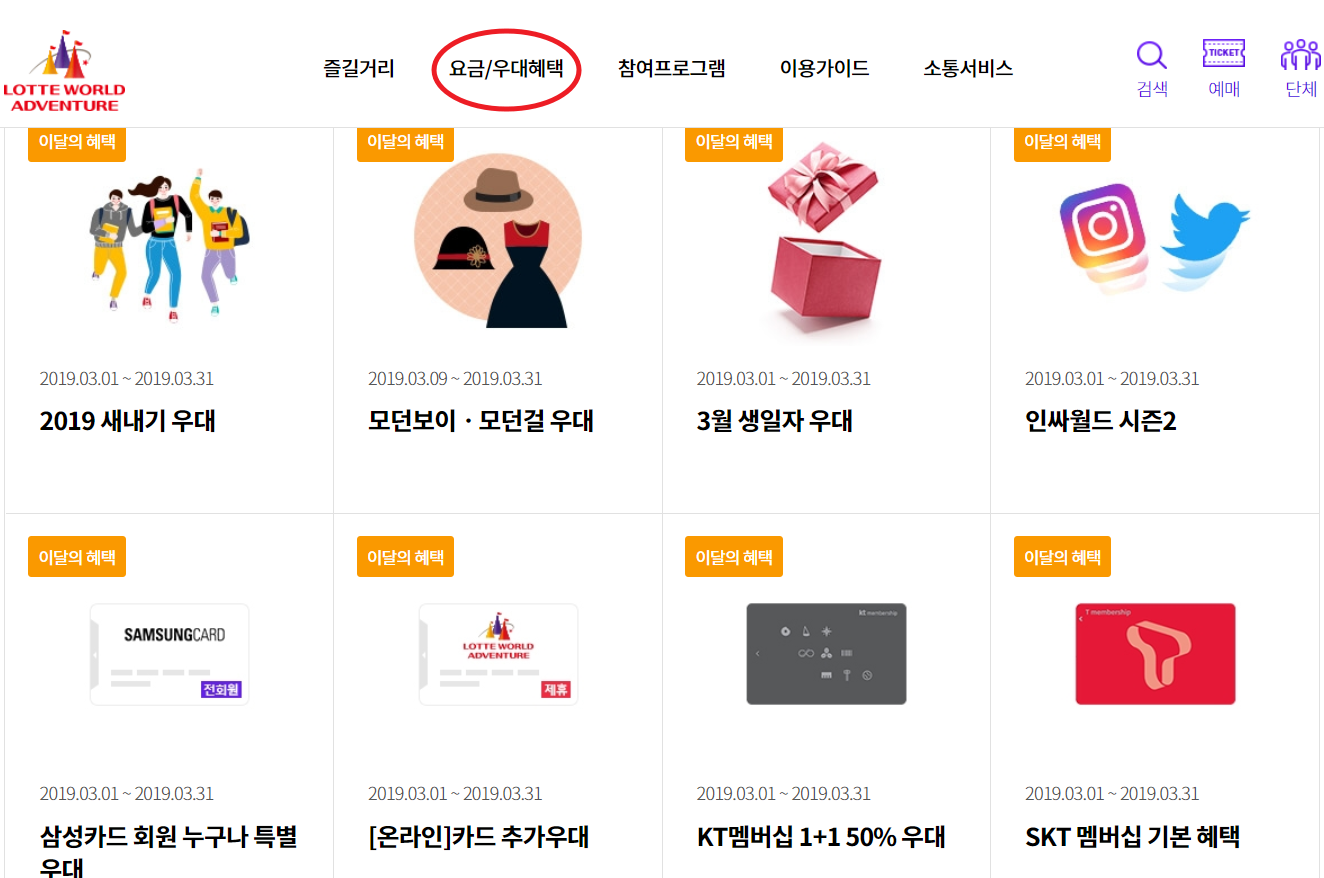Open the 즐길거리 menu
The width and height of the screenshot is (1324, 878).
tap(359, 69)
